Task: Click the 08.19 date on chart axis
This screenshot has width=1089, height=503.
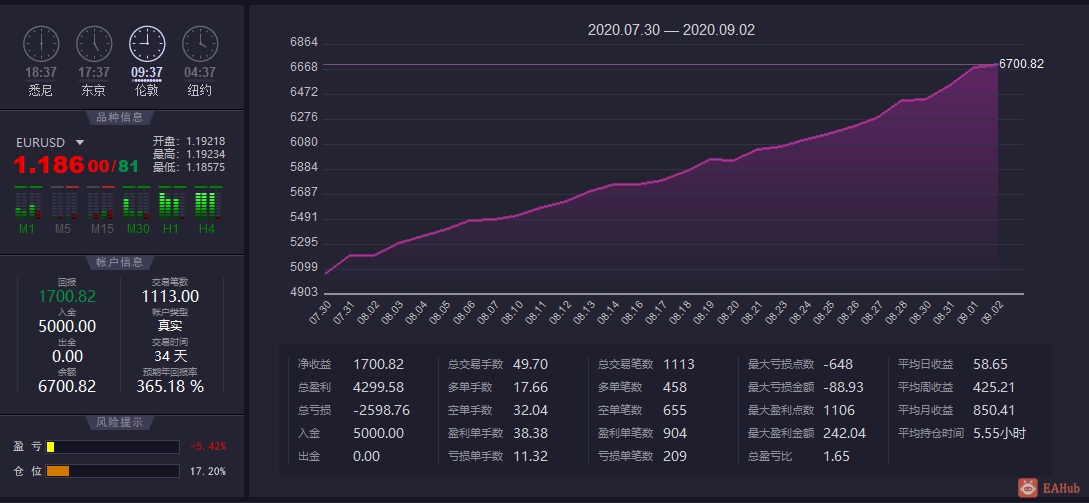Action: click(x=704, y=311)
